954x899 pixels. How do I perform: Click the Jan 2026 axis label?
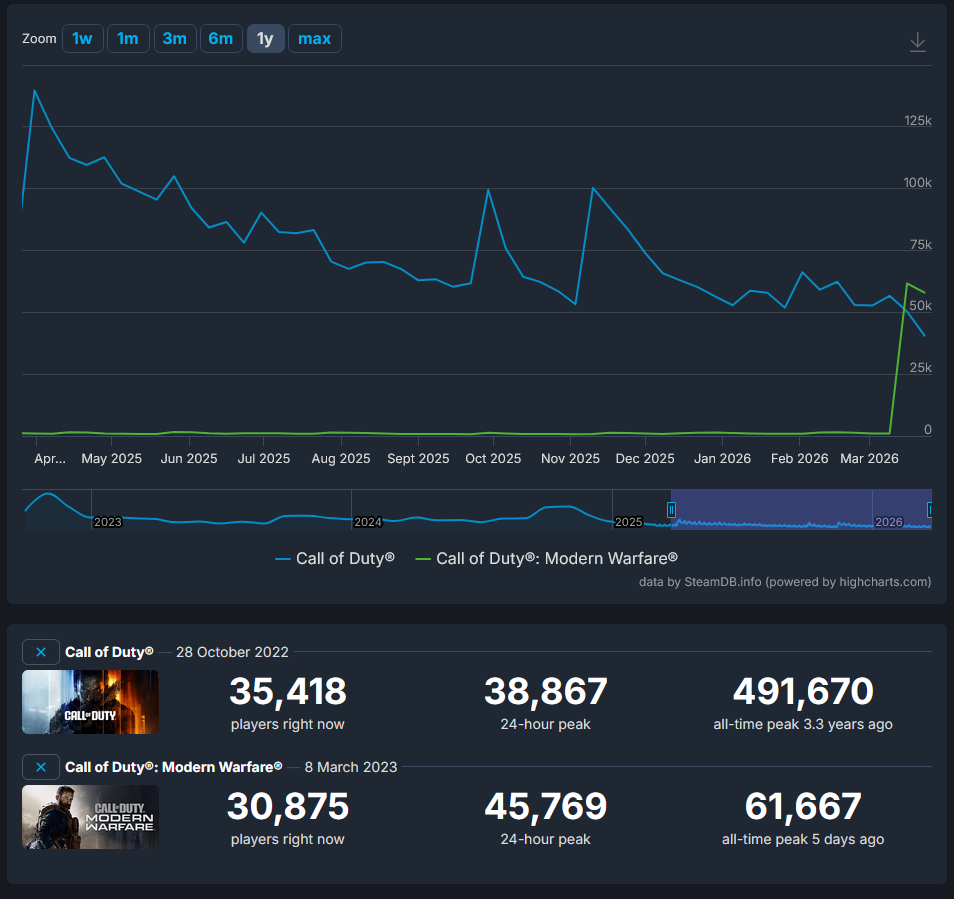click(722, 459)
